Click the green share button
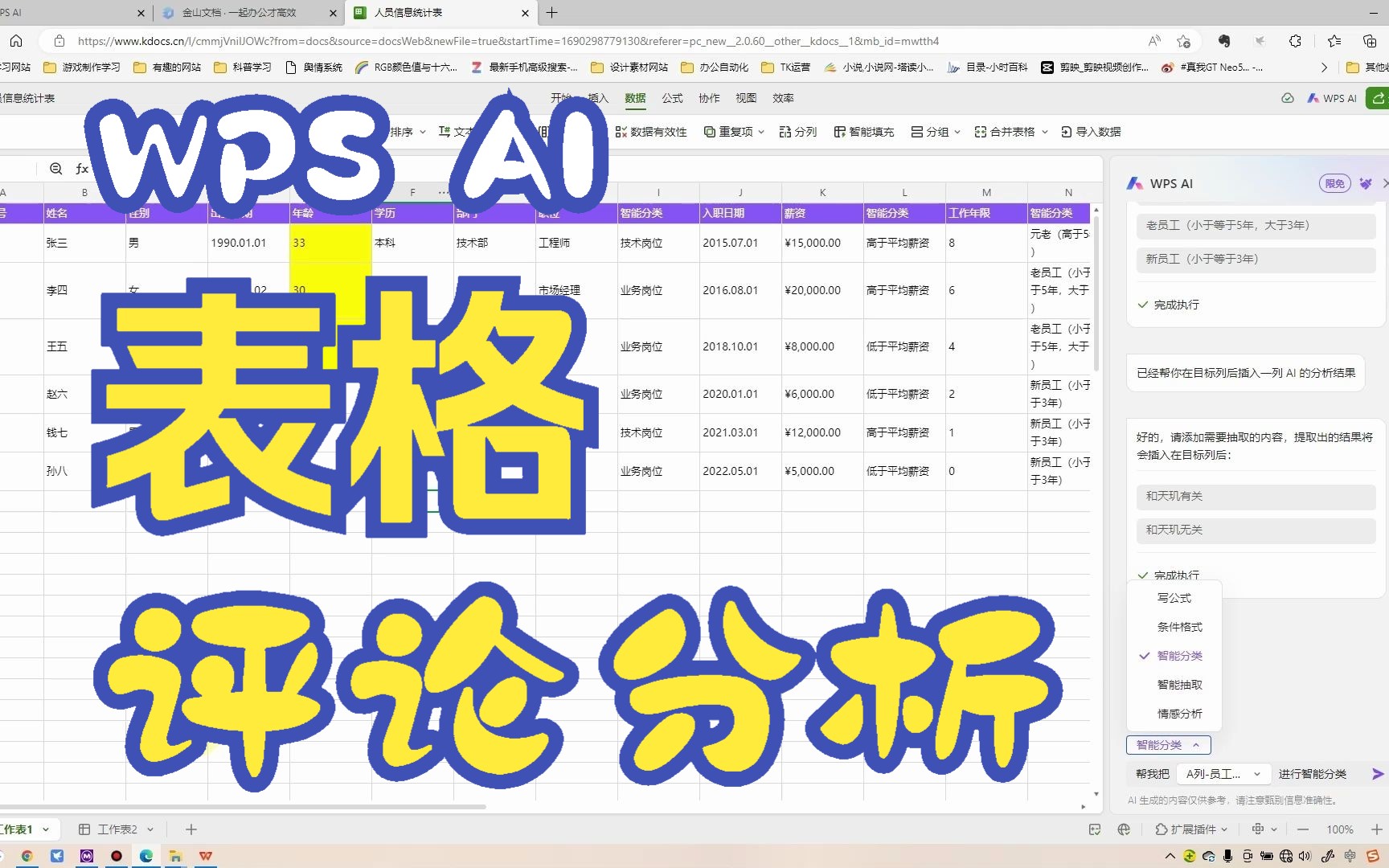 (x=1379, y=98)
